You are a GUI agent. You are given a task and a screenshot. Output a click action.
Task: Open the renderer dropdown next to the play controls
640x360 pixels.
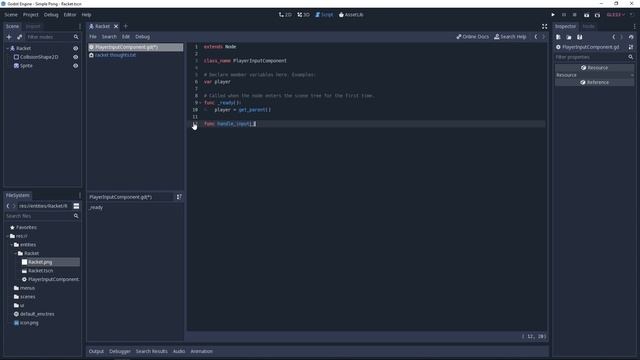pyautogui.click(x=616, y=15)
